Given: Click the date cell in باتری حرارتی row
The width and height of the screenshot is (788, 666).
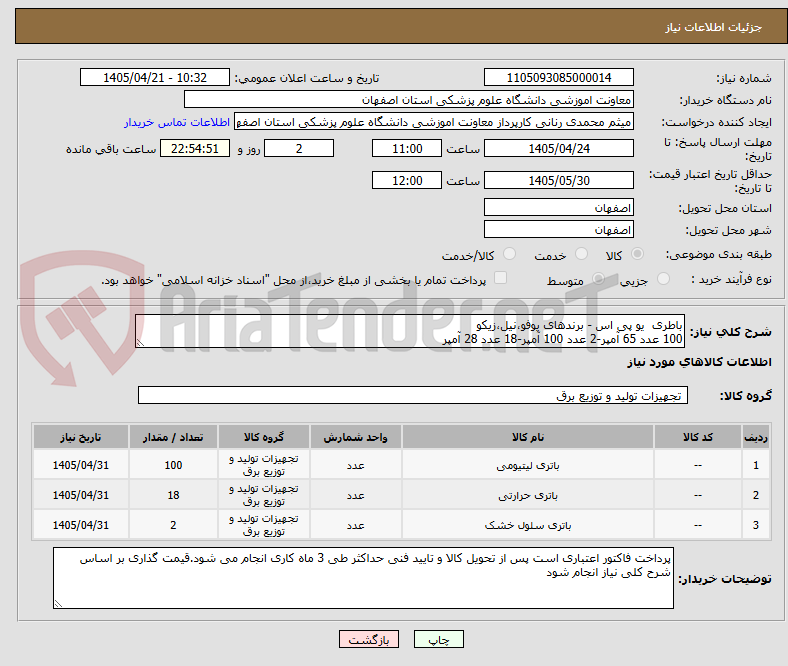Looking at the screenshot, I should click(81, 495).
